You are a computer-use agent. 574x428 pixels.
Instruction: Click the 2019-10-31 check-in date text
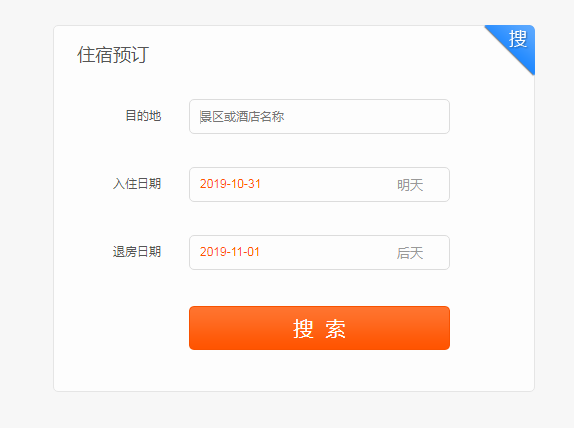pos(230,184)
